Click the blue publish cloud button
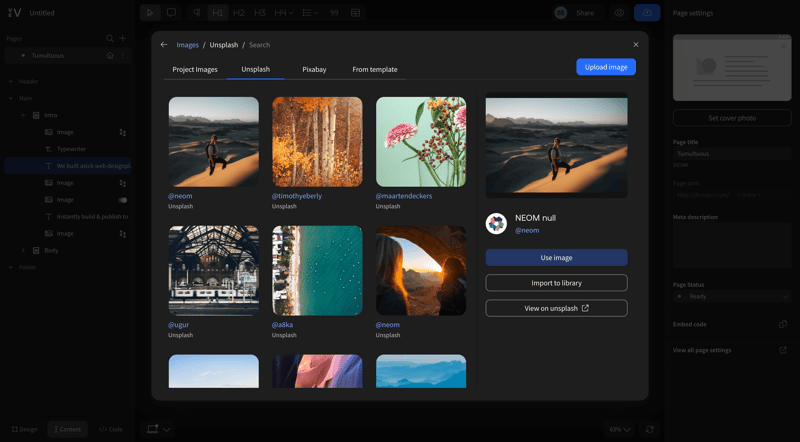800x442 pixels. [x=647, y=13]
